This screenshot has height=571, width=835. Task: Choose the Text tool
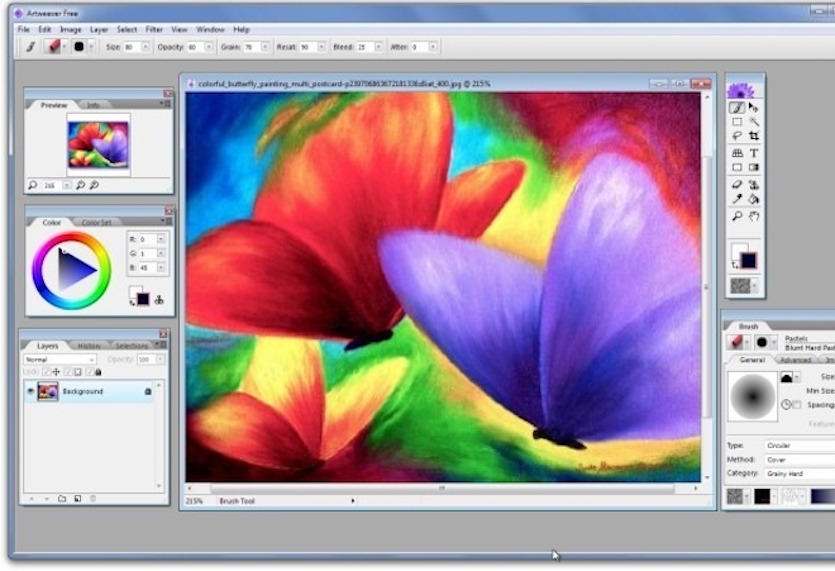tap(754, 153)
